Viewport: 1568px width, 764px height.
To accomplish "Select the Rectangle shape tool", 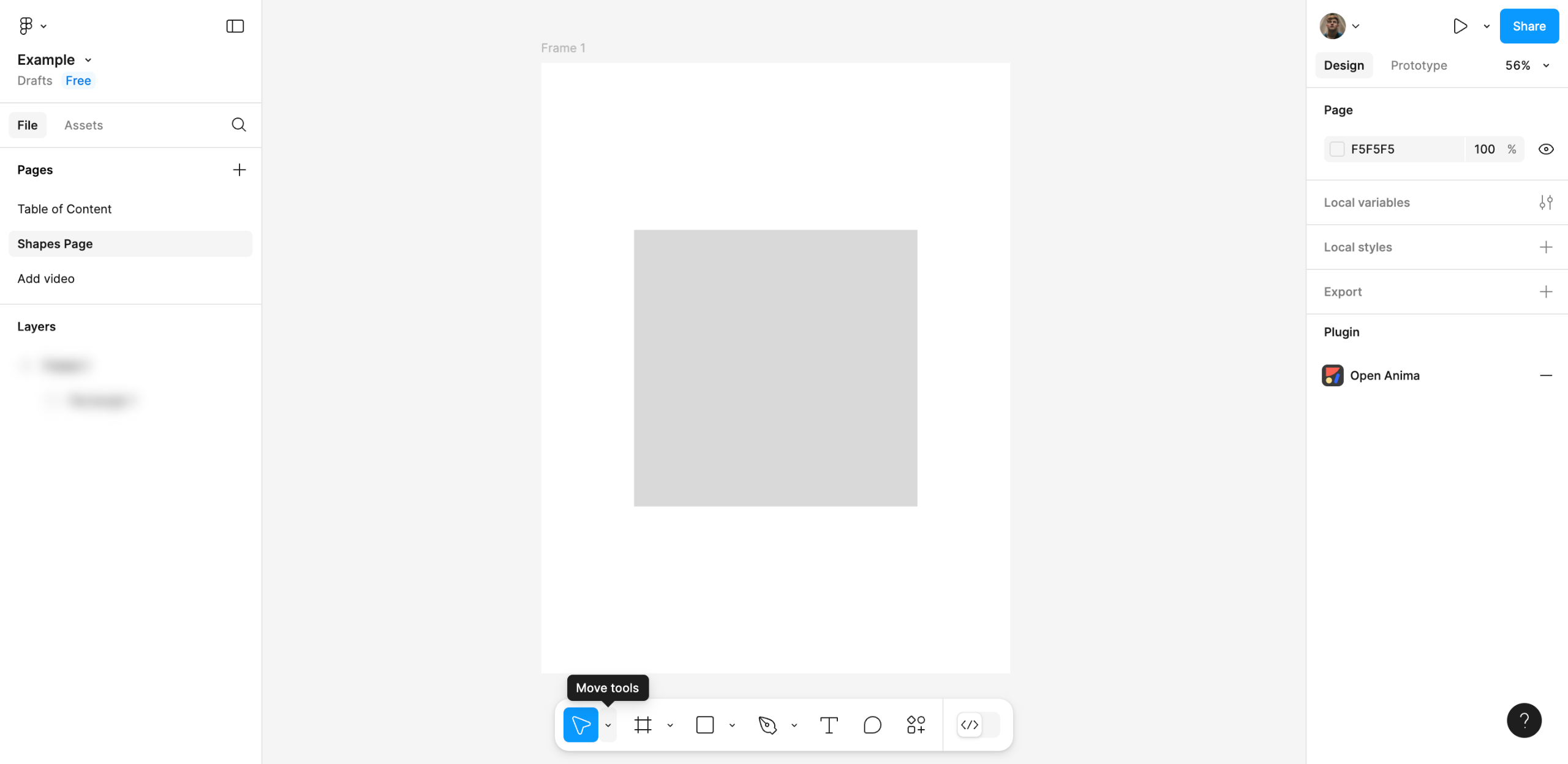I will [704, 725].
